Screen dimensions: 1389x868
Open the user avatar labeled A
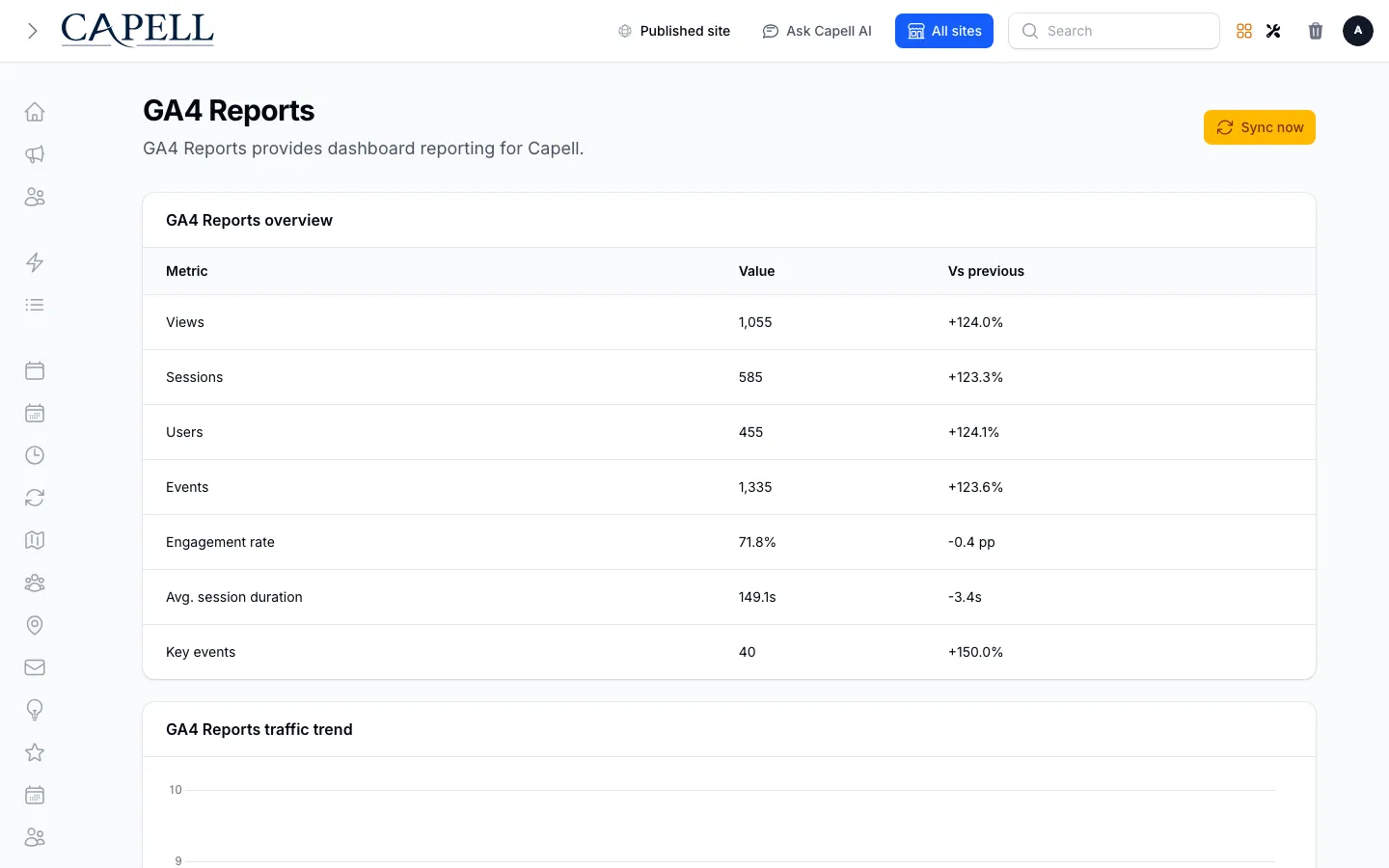[x=1358, y=31]
